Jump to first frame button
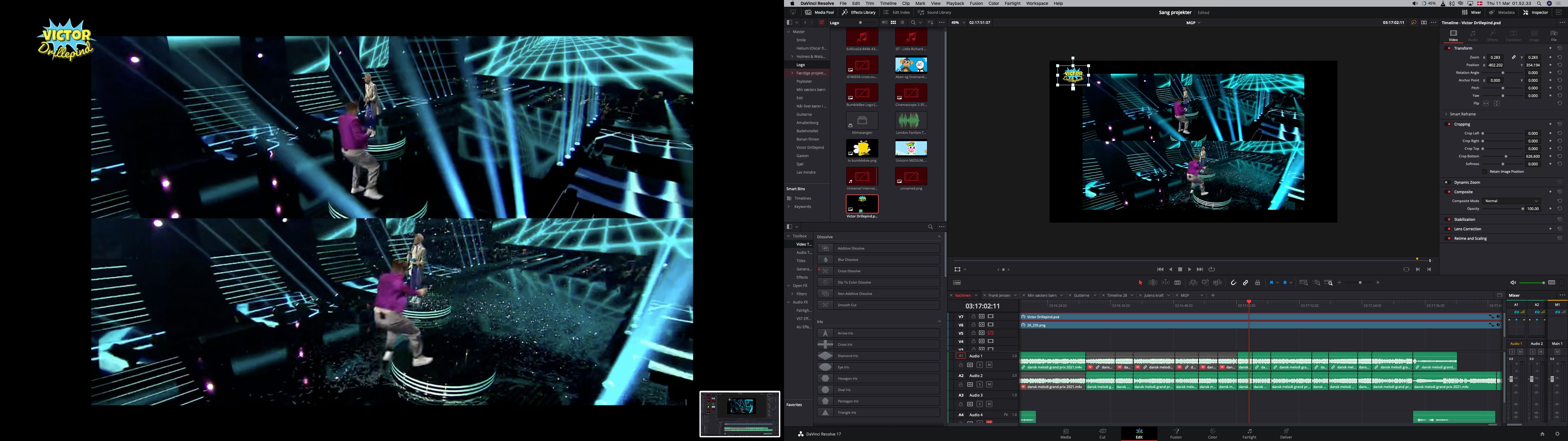The width and height of the screenshot is (1568, 441). tap(1160, 269)
